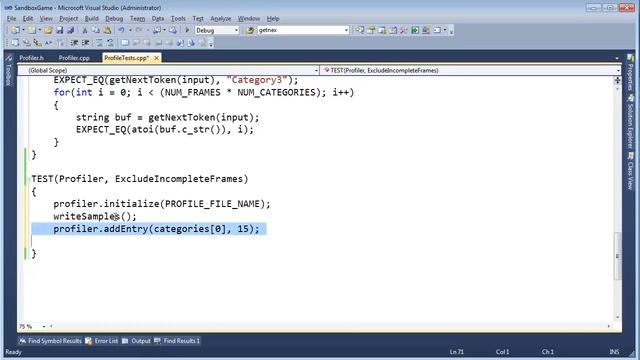640x360 pixels.
Task: Open the Debug menu
Action: tap(114, 19)
